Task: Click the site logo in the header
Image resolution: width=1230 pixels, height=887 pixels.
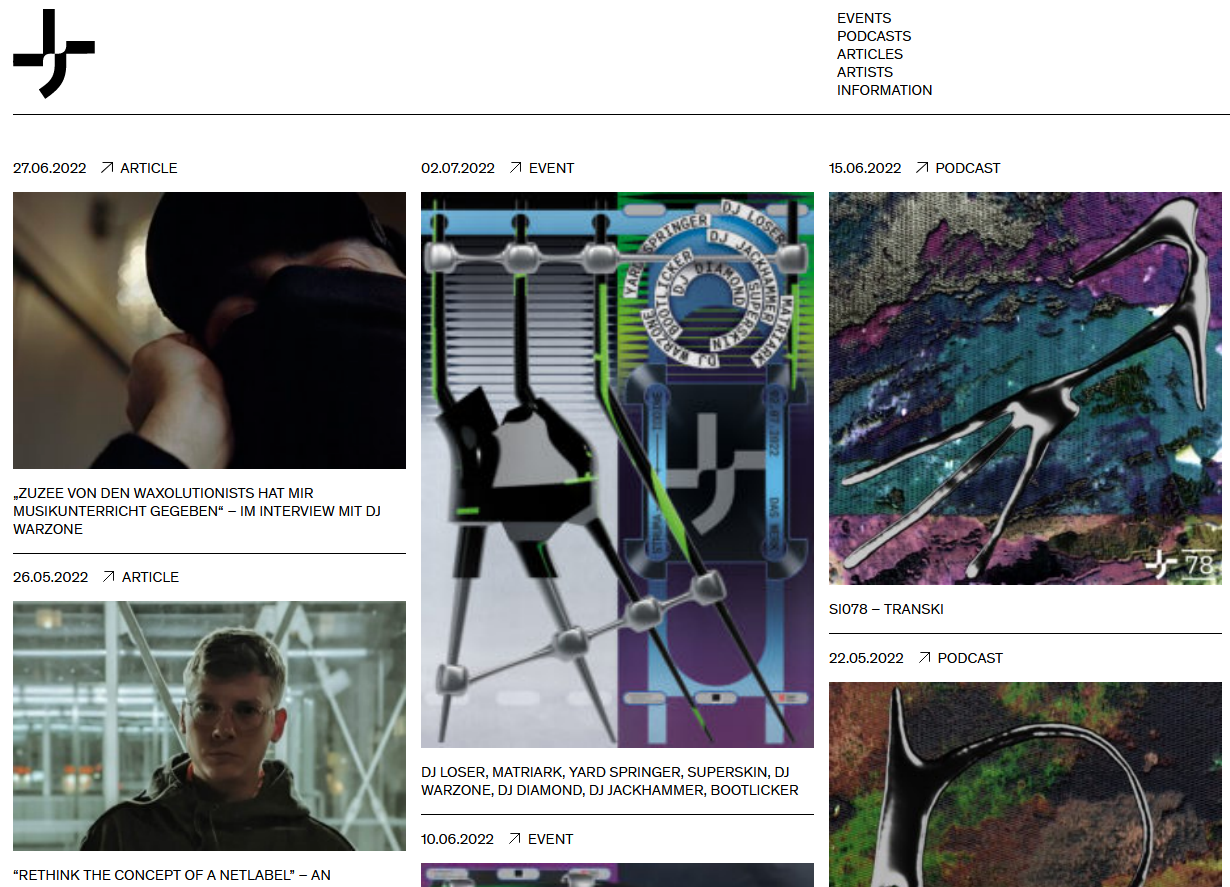Action: click(54, 54)
